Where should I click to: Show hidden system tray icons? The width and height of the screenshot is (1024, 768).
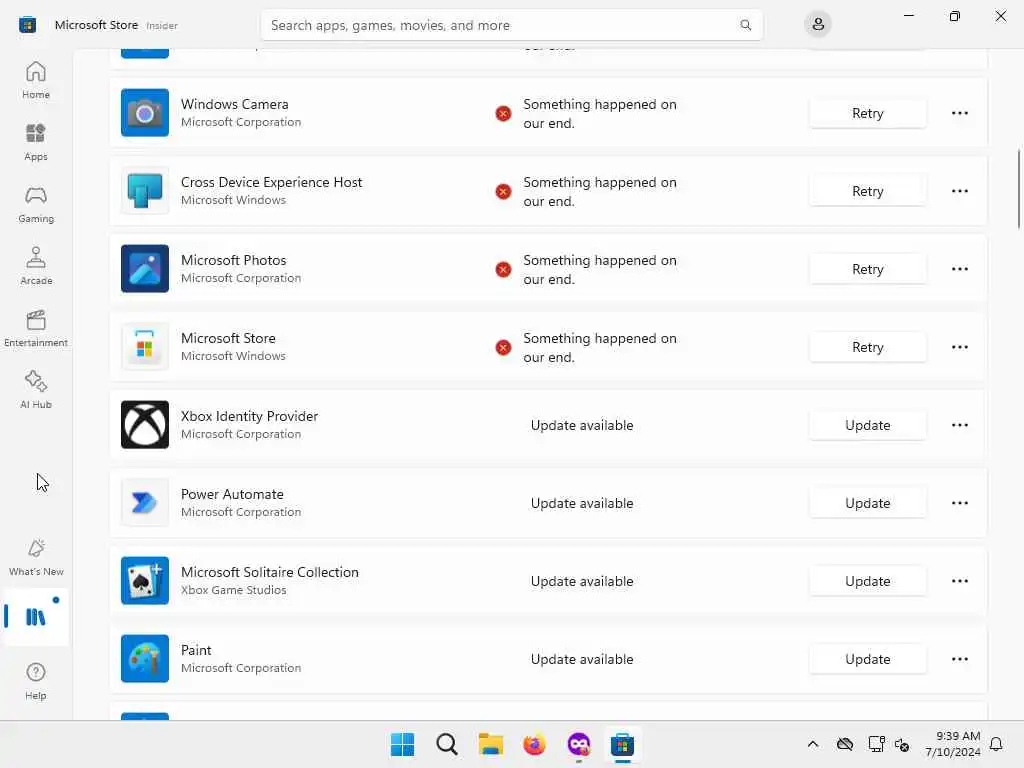click(812, 744)
